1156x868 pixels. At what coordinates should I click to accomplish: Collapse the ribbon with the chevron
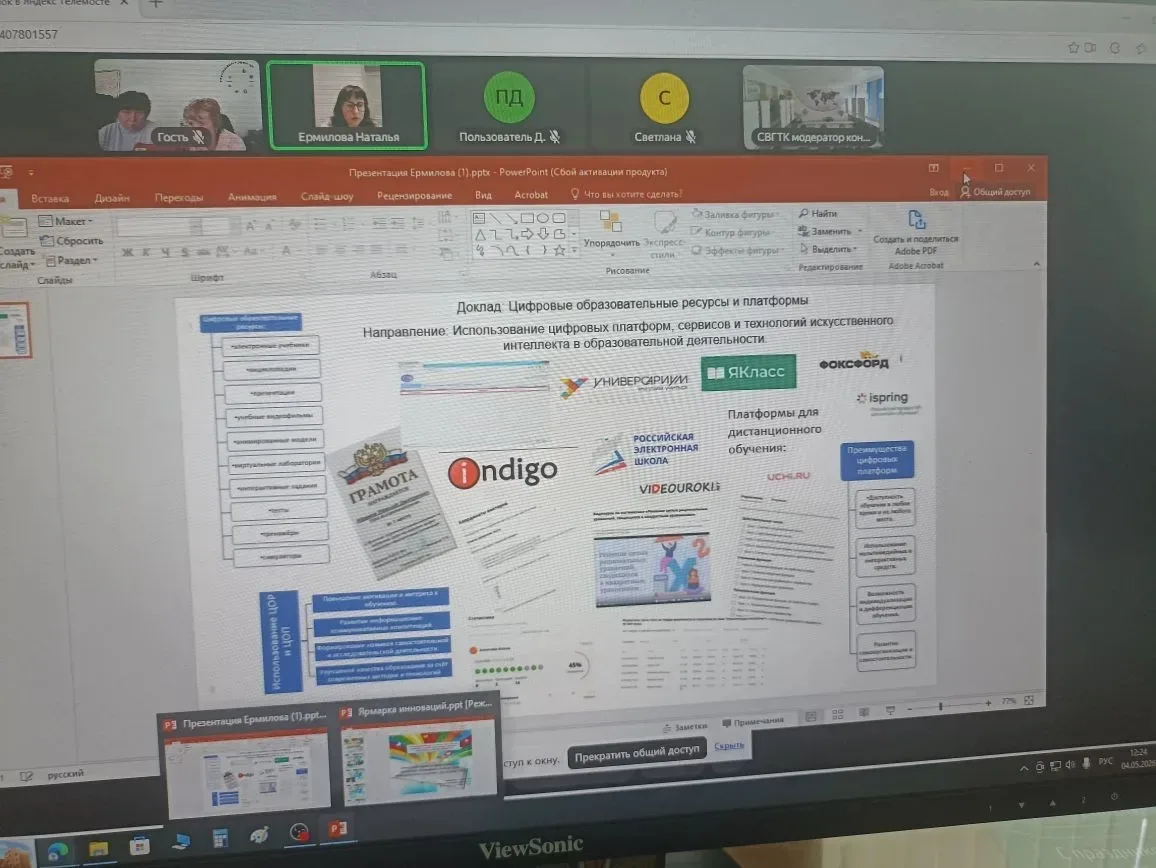coord(1037,264)
